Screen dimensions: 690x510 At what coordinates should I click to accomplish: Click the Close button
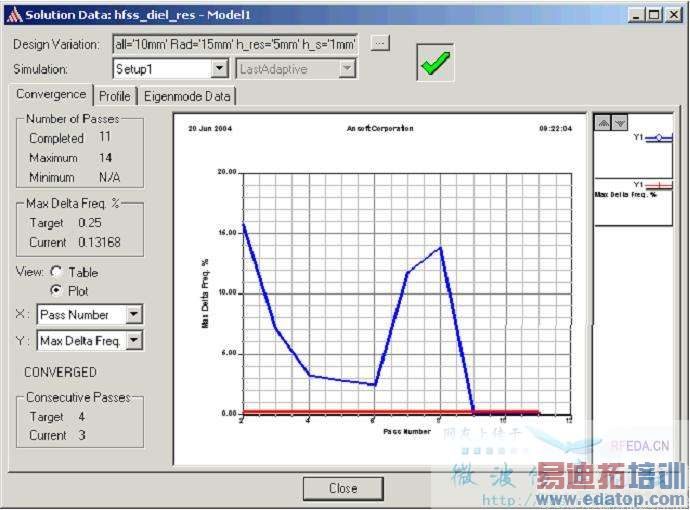point(343,488)
